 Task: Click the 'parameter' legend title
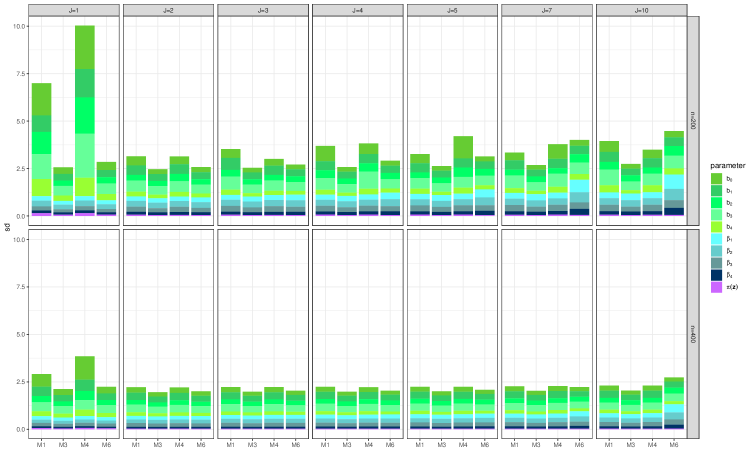pos(728,166)
